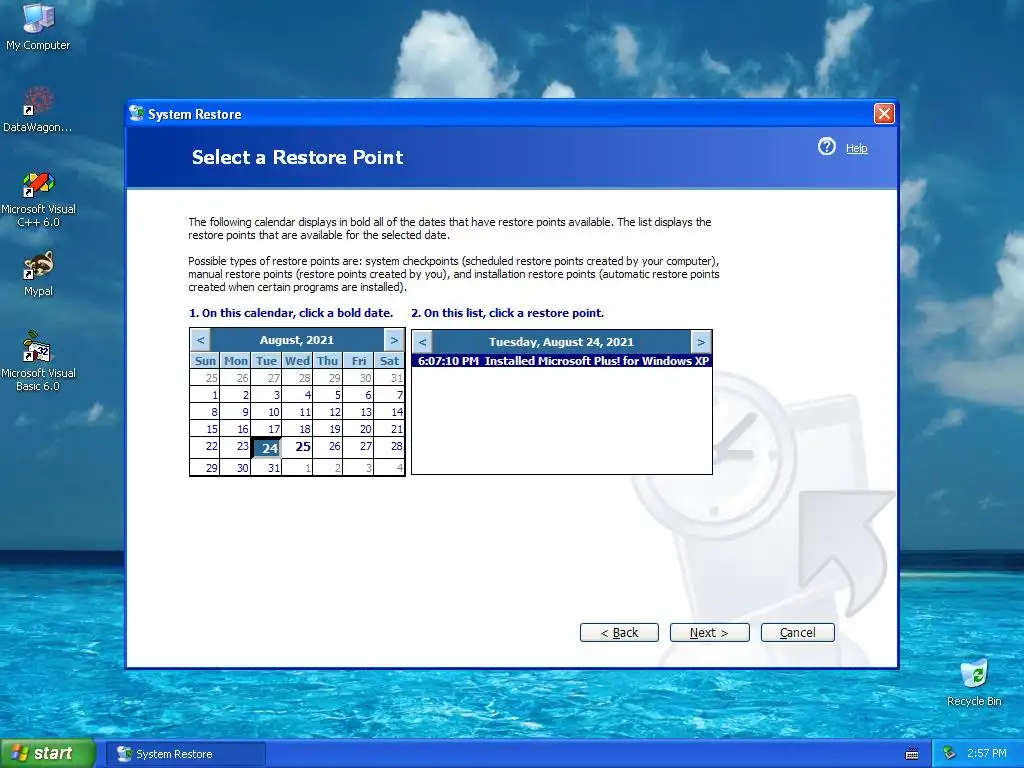Launch Microsoft Visual Basic 6.0 shortcut
1024x768 pixels.
pyautogui.click(x=38, y=361)
